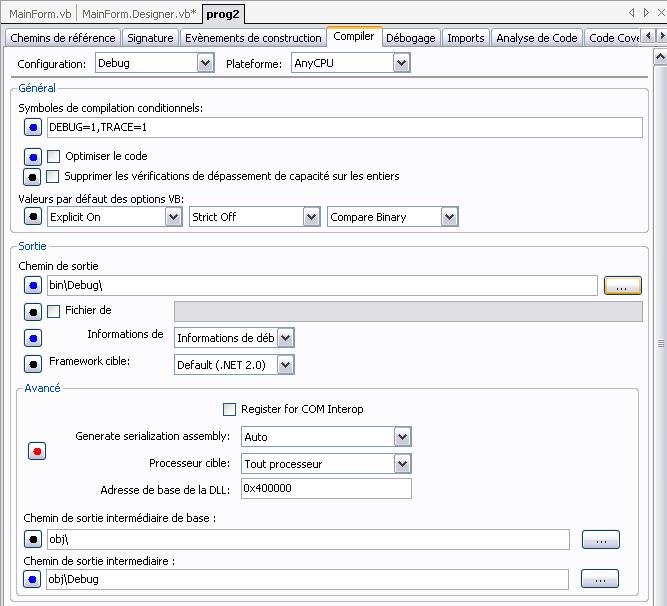This screenshot has width=667, height=606.
Task: Check the Fichier de checkbox
Action: pyautogui.click(x=54, y=311)
